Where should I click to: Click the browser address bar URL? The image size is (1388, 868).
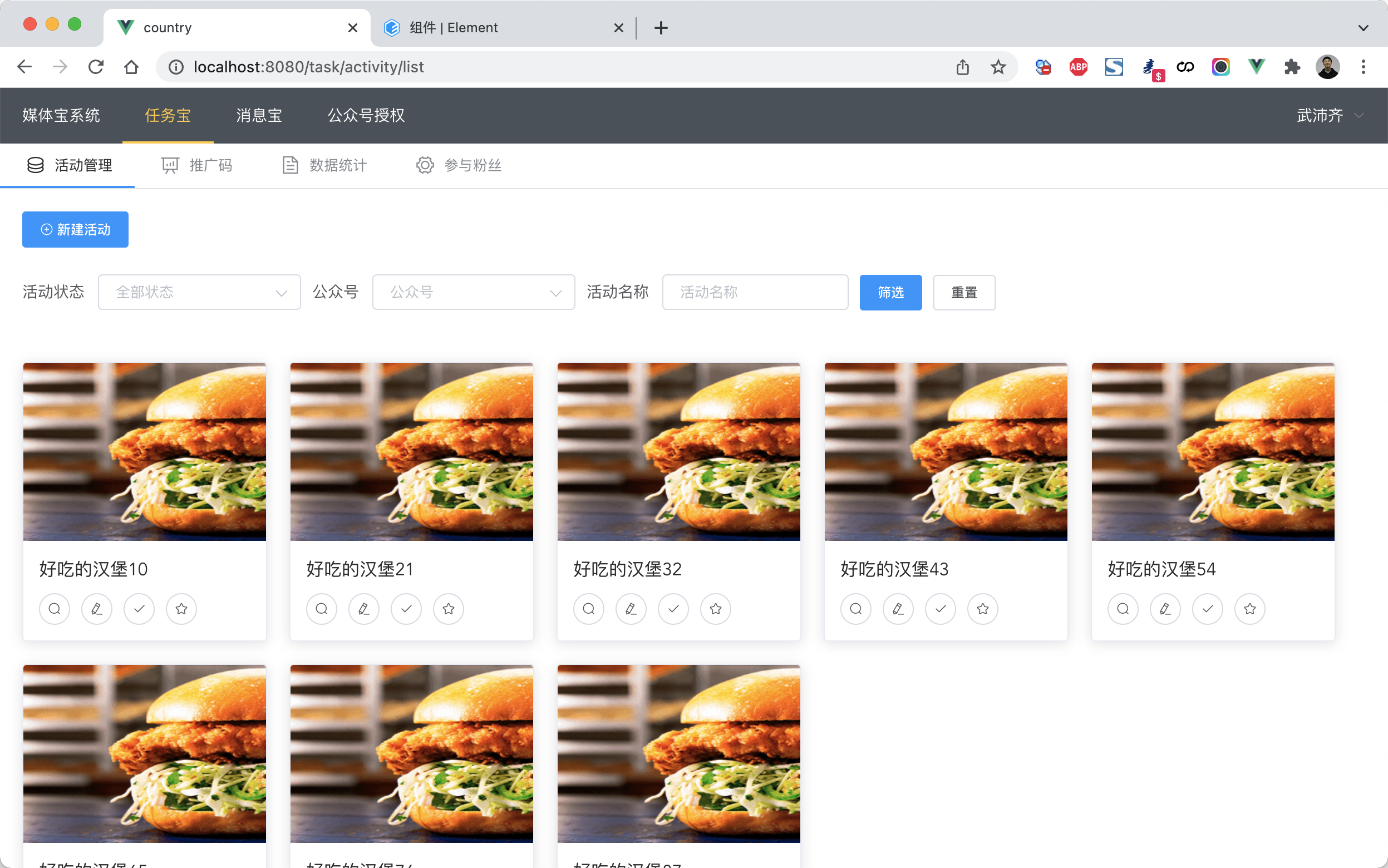(309, 67)
